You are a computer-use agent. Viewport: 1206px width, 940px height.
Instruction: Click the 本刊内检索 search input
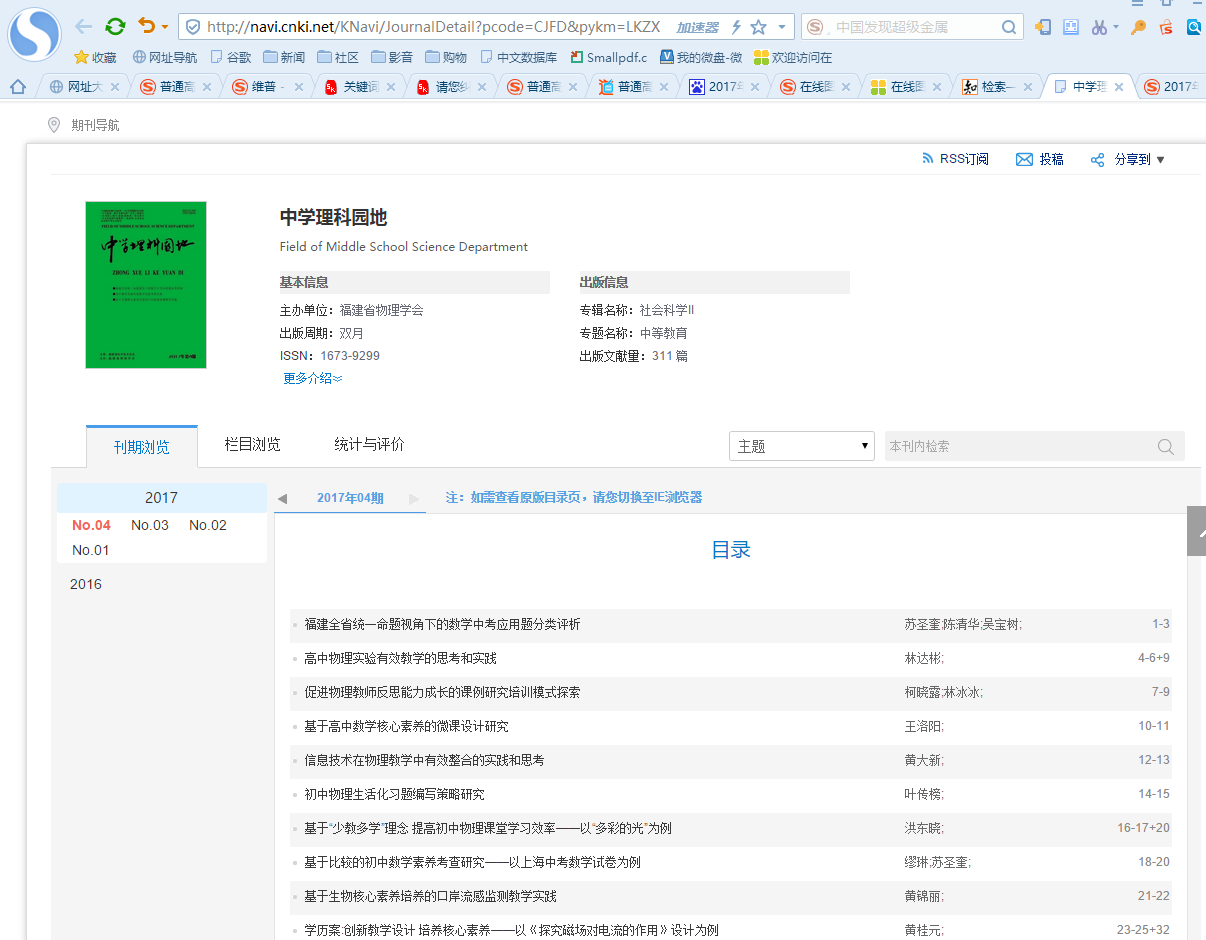[x=1015, y=447]
